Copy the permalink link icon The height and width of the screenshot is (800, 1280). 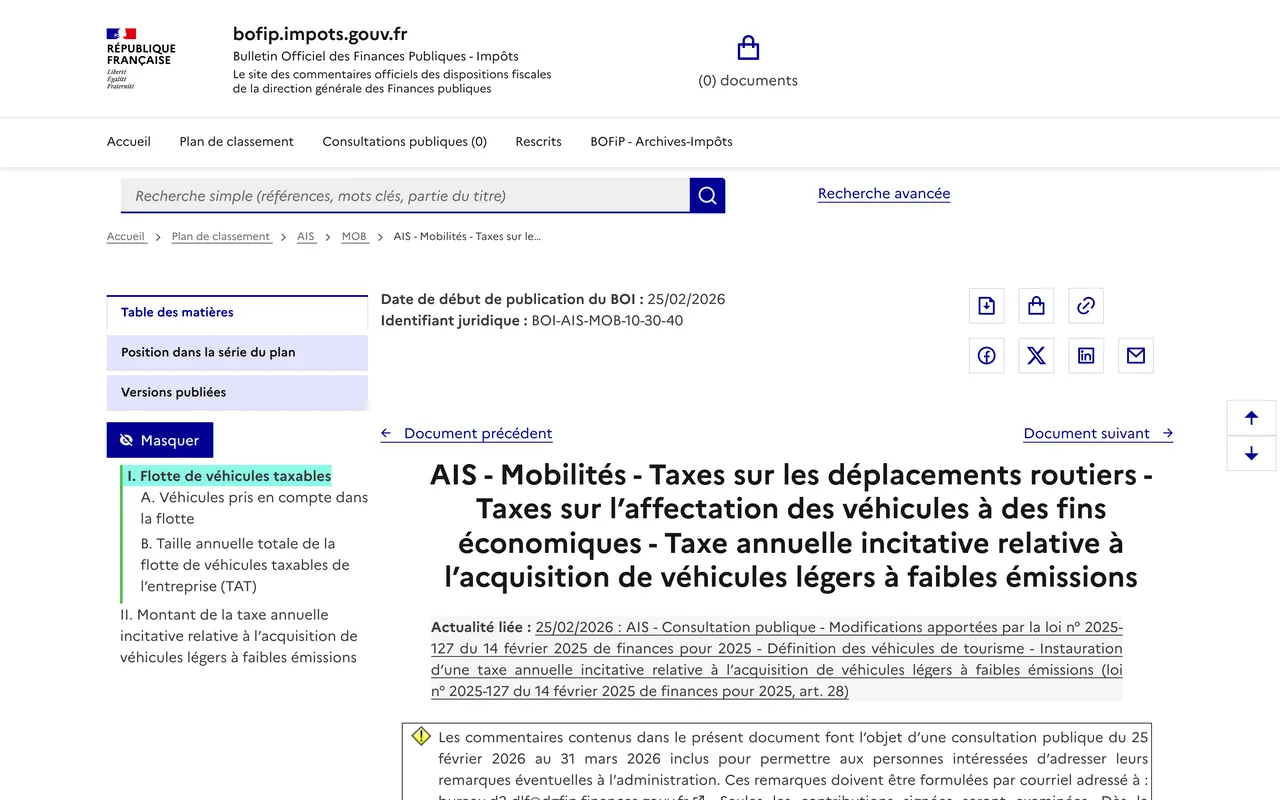point(1086,306)
